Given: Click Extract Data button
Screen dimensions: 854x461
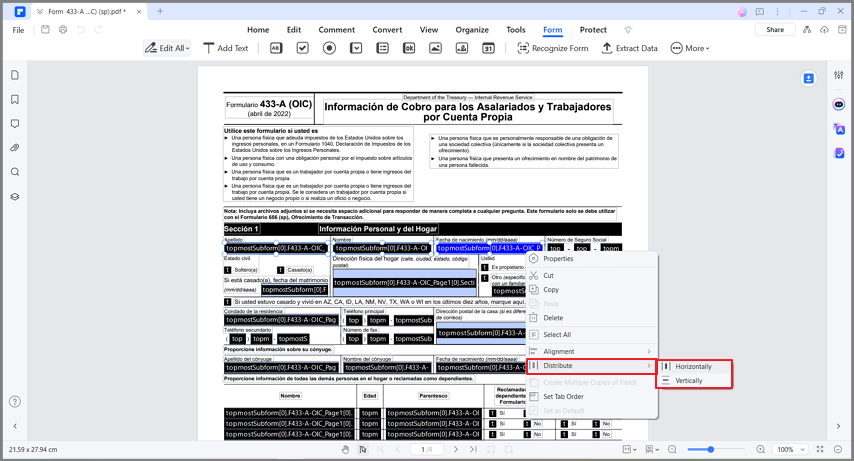Looking at the screenshot, I should pos(630,48).
